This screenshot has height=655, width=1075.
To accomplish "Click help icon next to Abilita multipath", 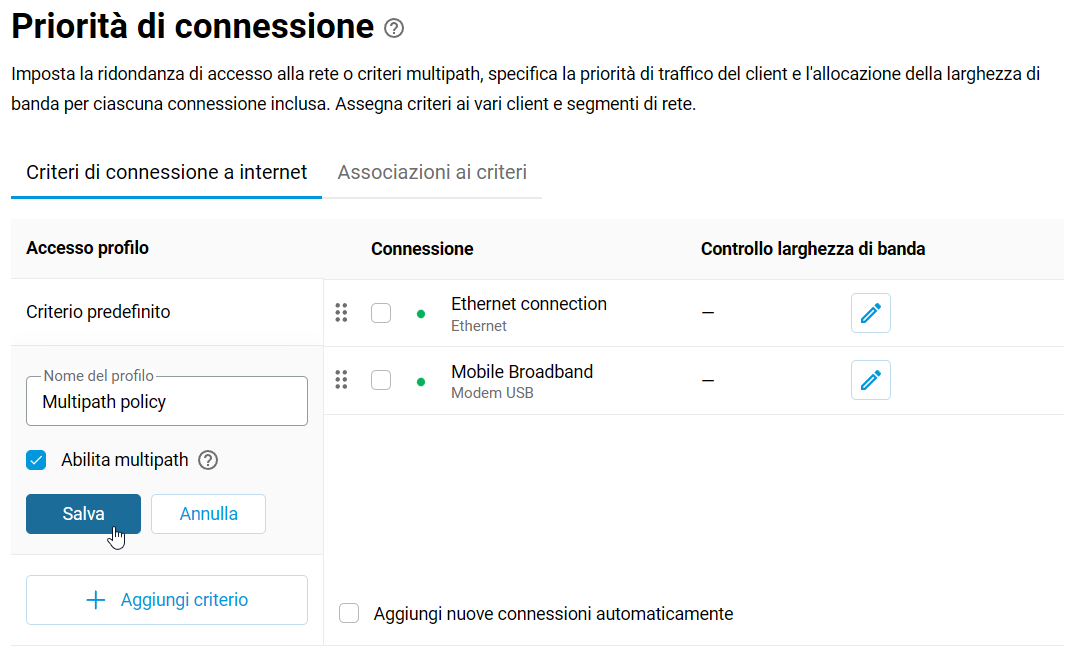I will click(x=208, y=460).
